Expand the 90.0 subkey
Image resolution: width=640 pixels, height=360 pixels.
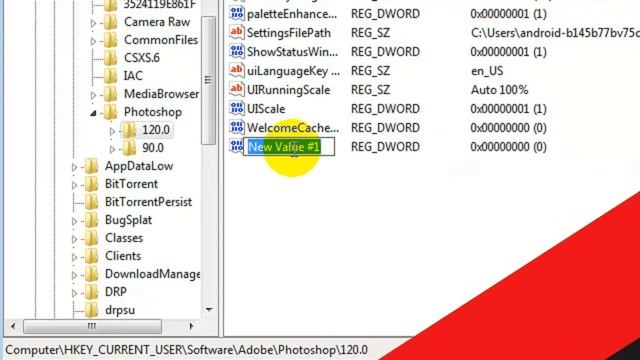(x=112, y=149)
